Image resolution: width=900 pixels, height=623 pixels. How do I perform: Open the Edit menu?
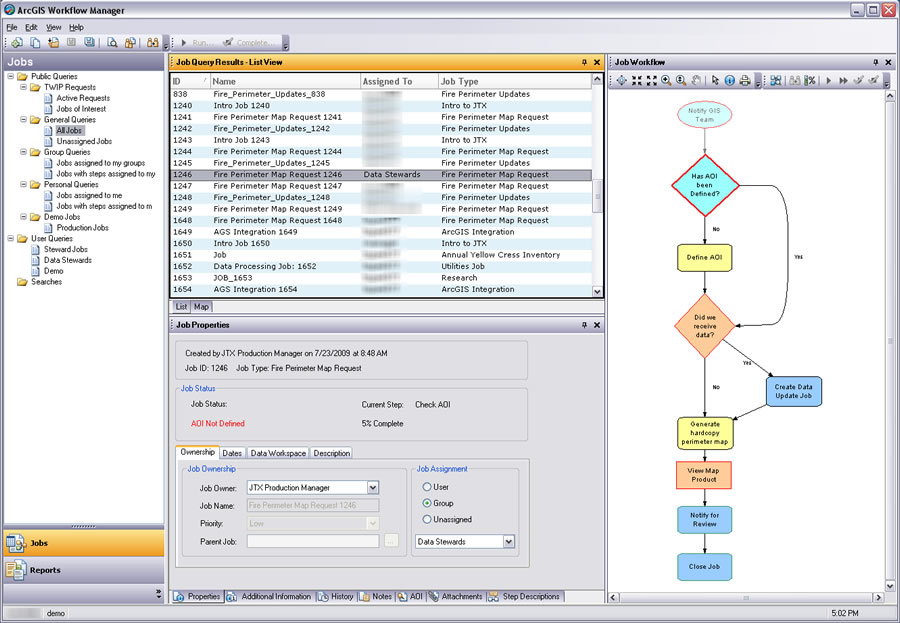[x=31, y=27]
